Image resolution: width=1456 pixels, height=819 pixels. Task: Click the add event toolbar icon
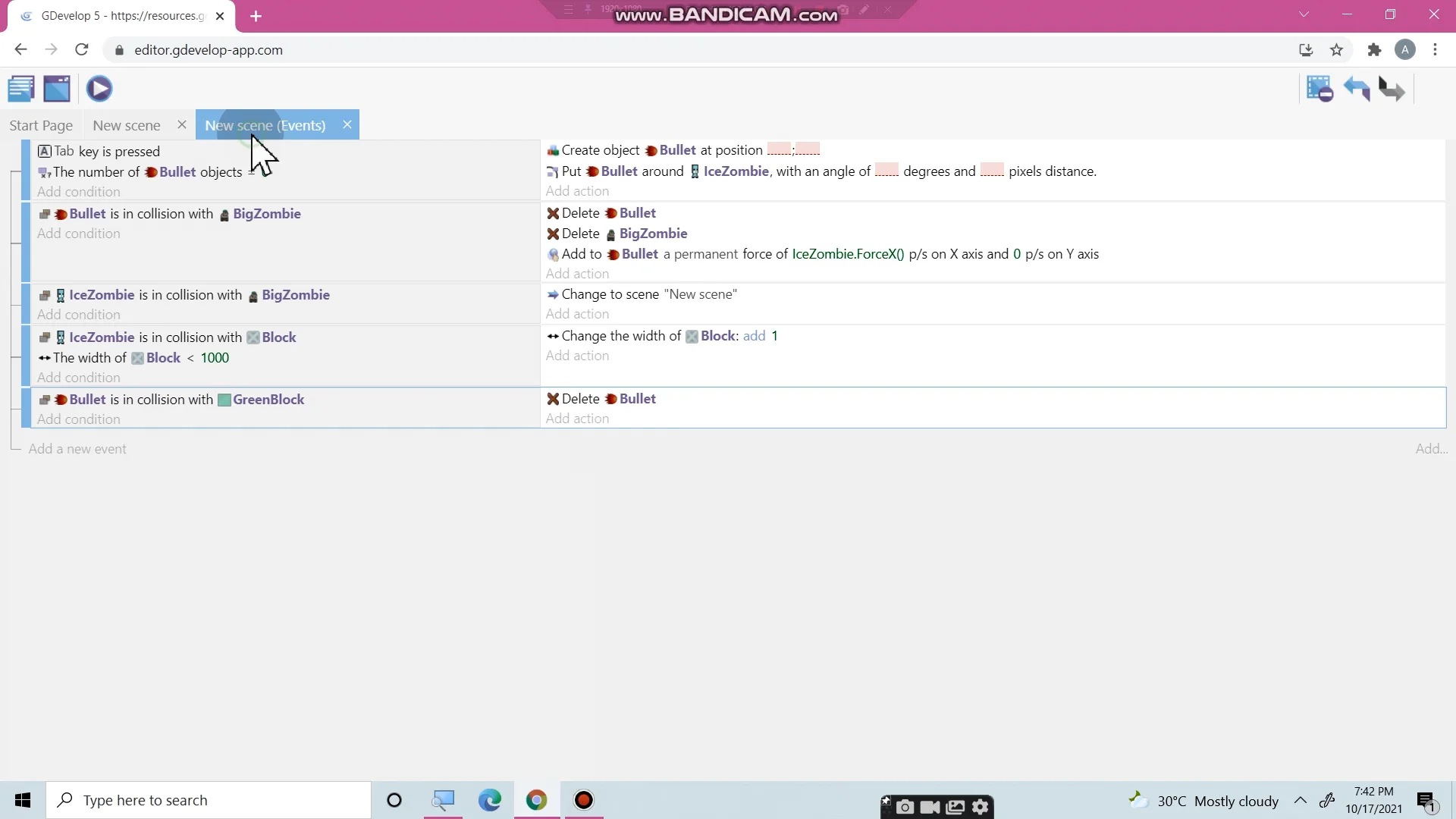1319,89
